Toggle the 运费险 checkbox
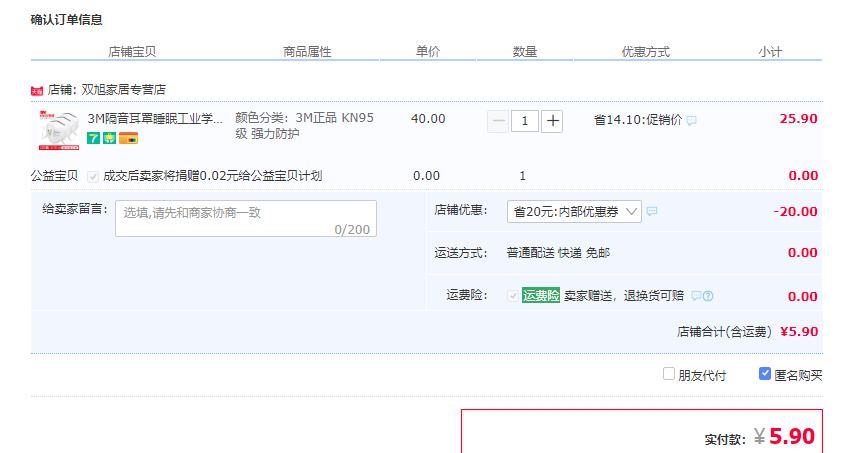Screen dimensions: 848x453 tap(513, 296)
